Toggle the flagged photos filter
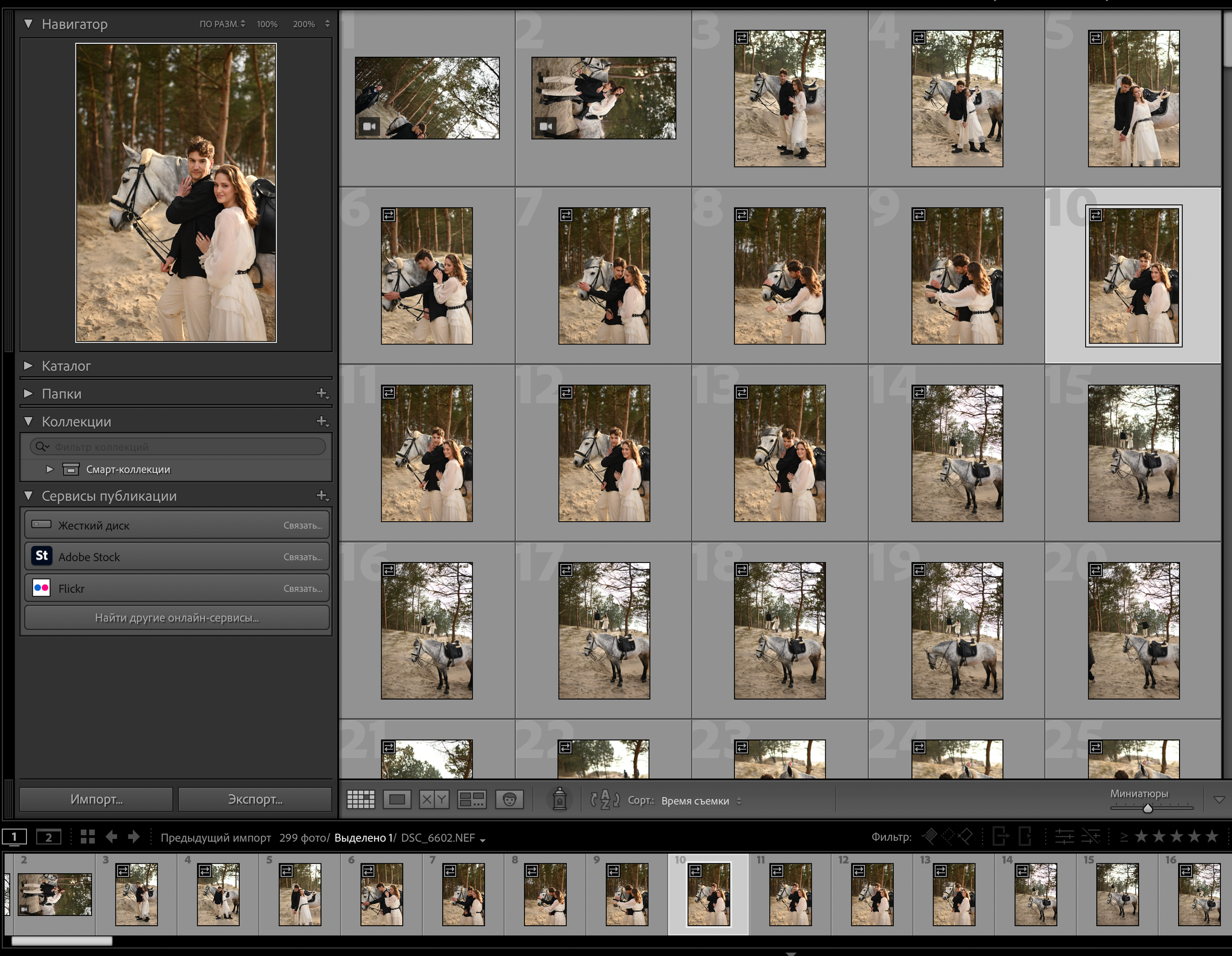This screenshot has height=956, width=1232. pyautogui.click(x=930, y=836)
